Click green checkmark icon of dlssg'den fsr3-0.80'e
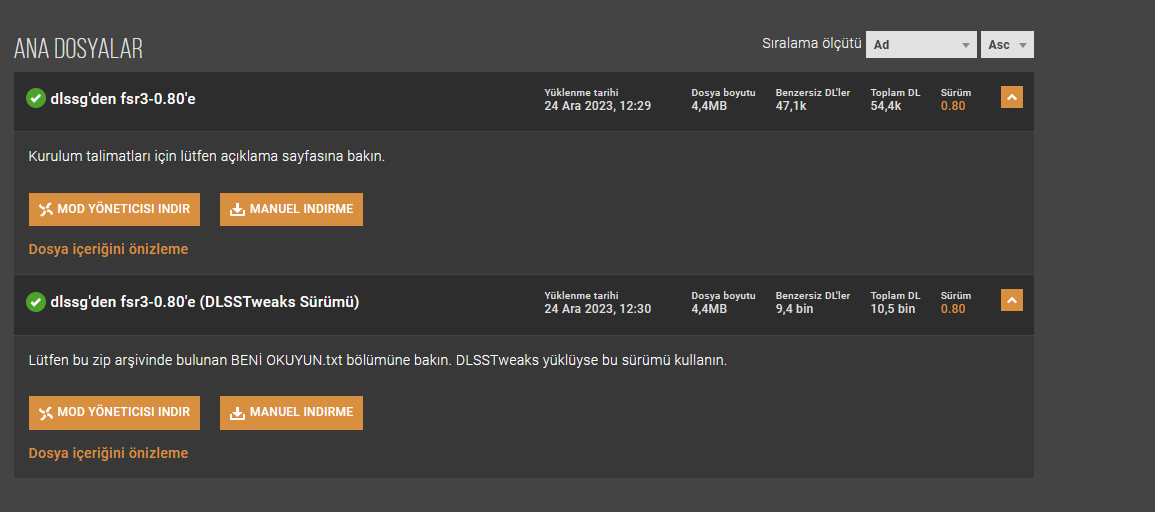This screenshot has height=512, width=1155. tap(36, 98)
